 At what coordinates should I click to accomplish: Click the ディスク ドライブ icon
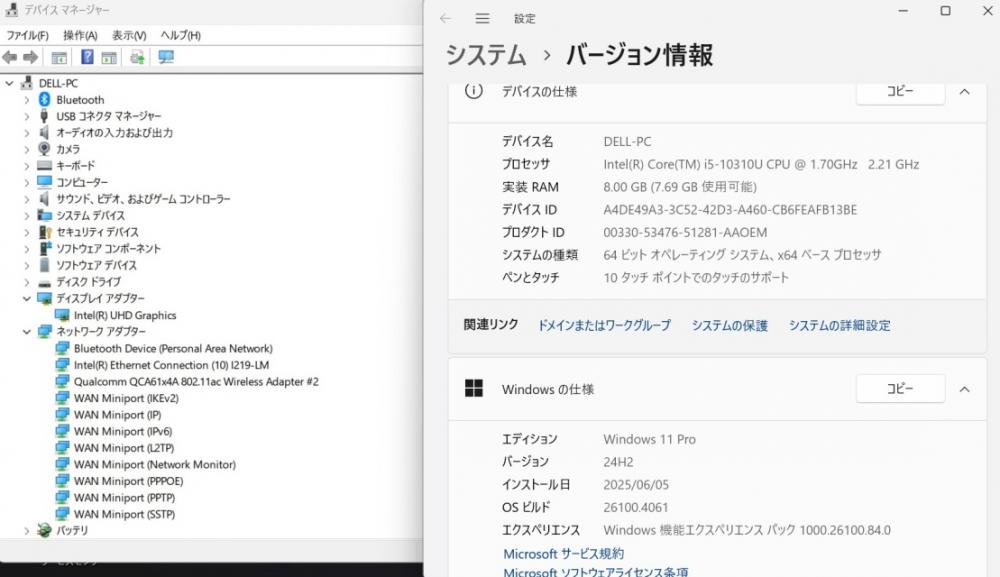coord(44,282)
